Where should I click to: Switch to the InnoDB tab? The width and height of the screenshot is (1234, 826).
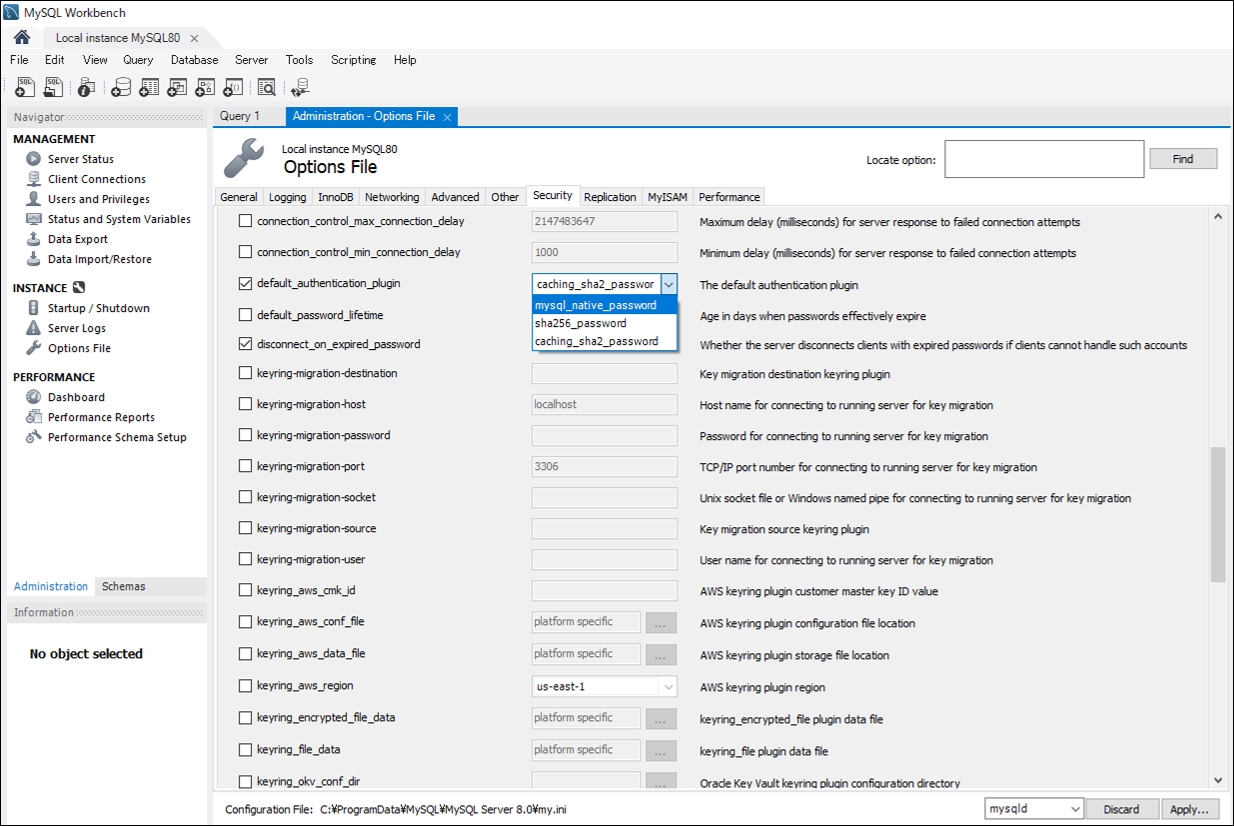coord(335,197)
